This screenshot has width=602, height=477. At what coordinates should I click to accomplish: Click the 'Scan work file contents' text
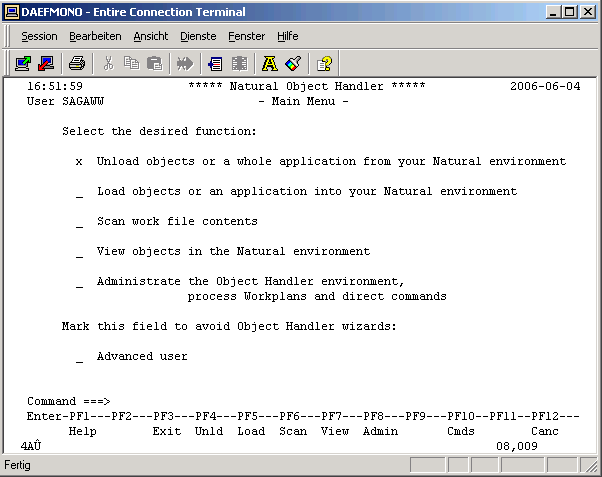point(177,221)
